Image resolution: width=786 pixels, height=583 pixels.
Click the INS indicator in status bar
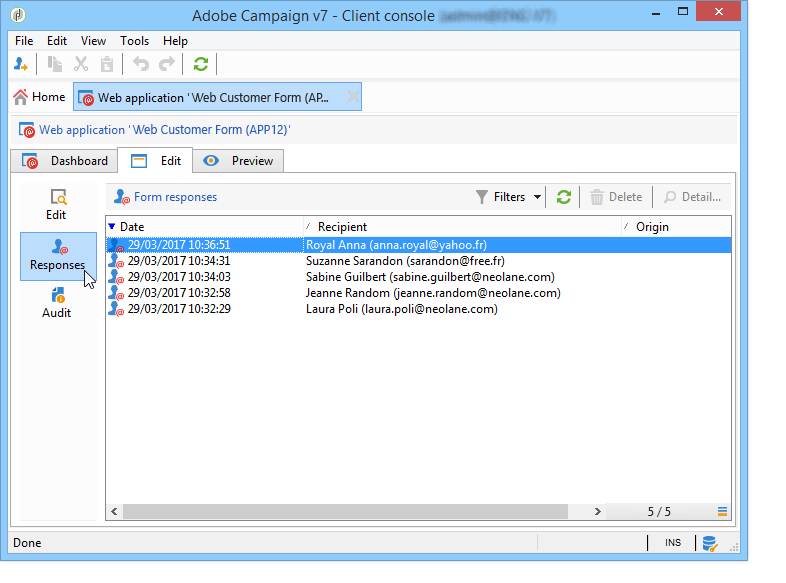pyautogui.click(x=673, y=543)
